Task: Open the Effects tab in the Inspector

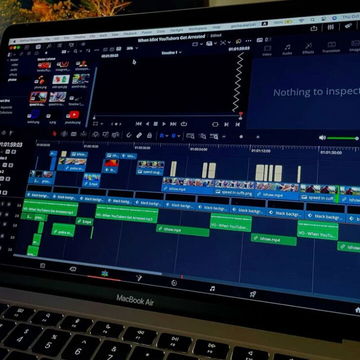Action: click(x=308, y=48)
